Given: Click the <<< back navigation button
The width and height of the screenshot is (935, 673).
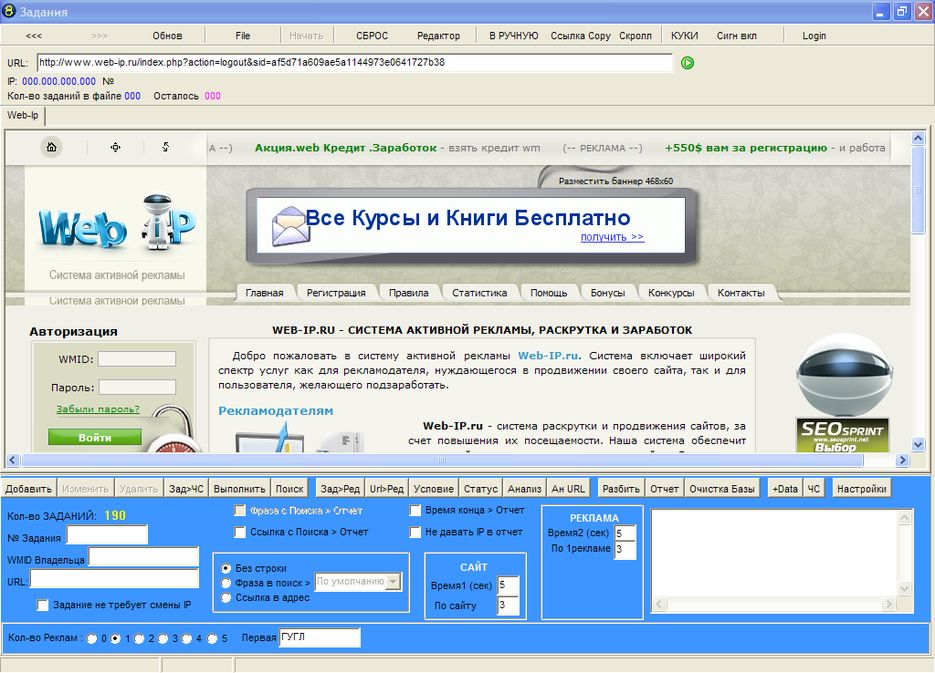Looking at the screenshot, I should (x=34, y=36).
